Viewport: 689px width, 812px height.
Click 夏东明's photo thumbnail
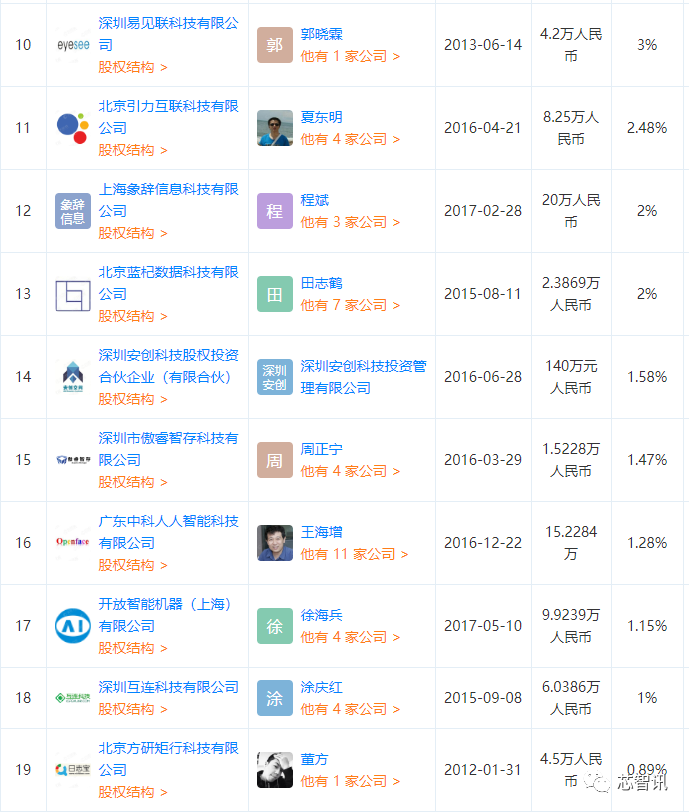(x=275, y=128)
